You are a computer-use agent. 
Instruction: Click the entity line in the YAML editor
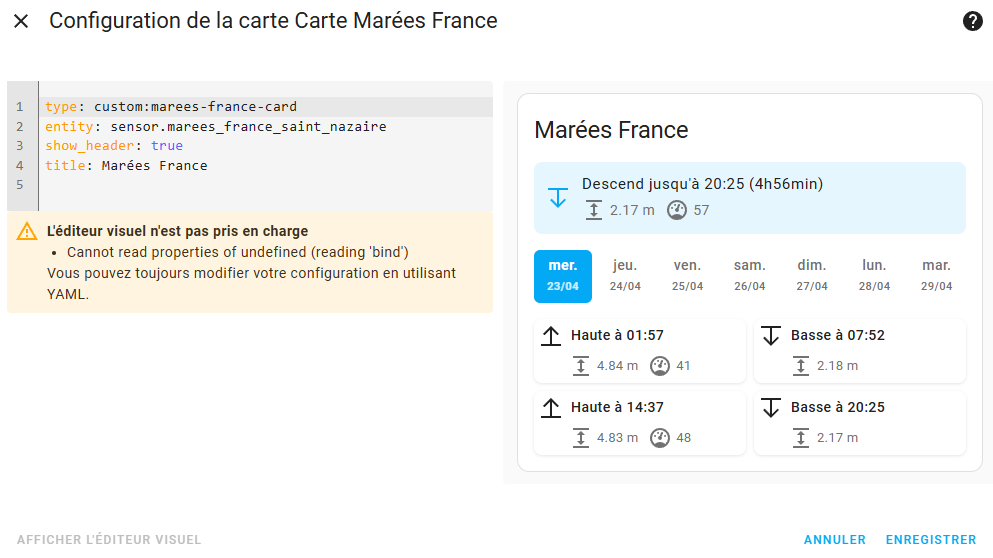tap(215, 127)
